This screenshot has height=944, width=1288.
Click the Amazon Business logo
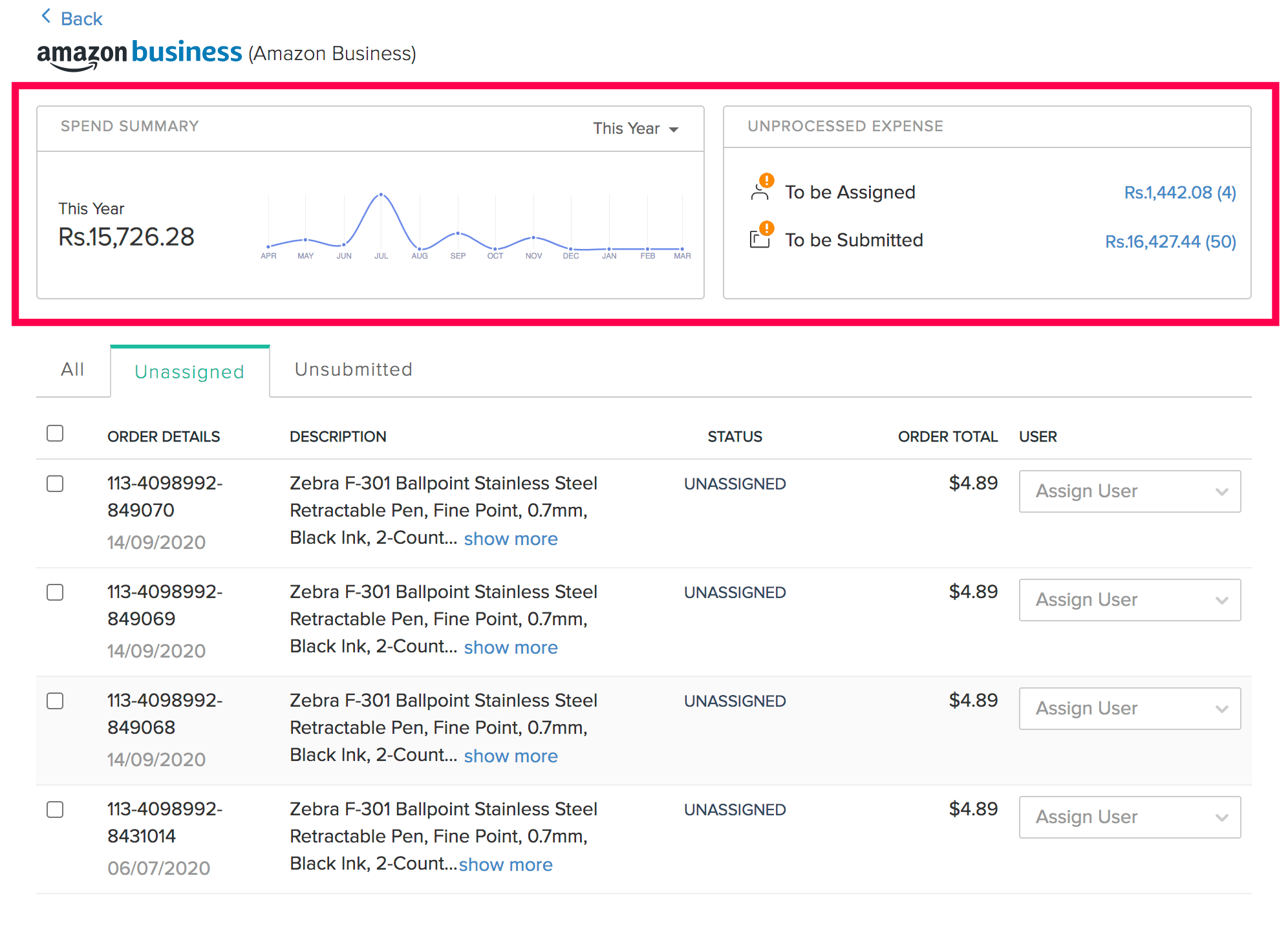[139, 53]
